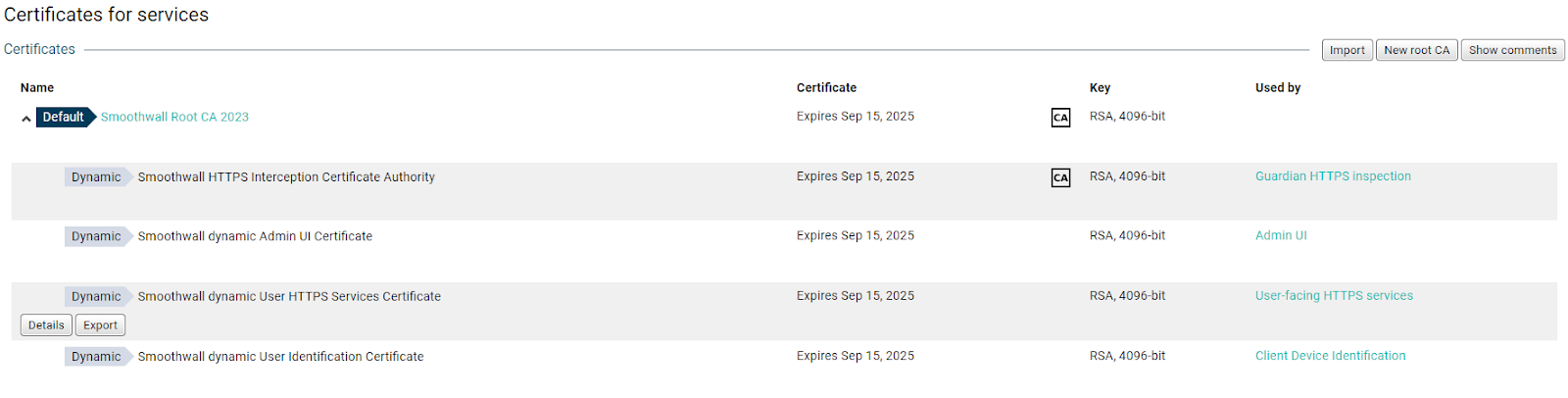This screenshot has width=1568, height=398.
Task: Click the Default tag badge
Action: pyautogui.click(x=64, y=117)
